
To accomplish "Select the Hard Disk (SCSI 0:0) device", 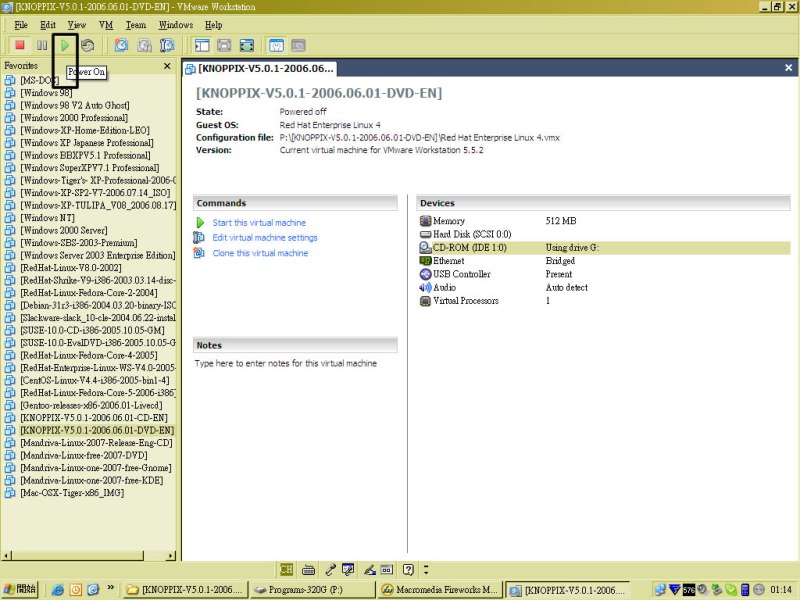I will pos(604,234).
